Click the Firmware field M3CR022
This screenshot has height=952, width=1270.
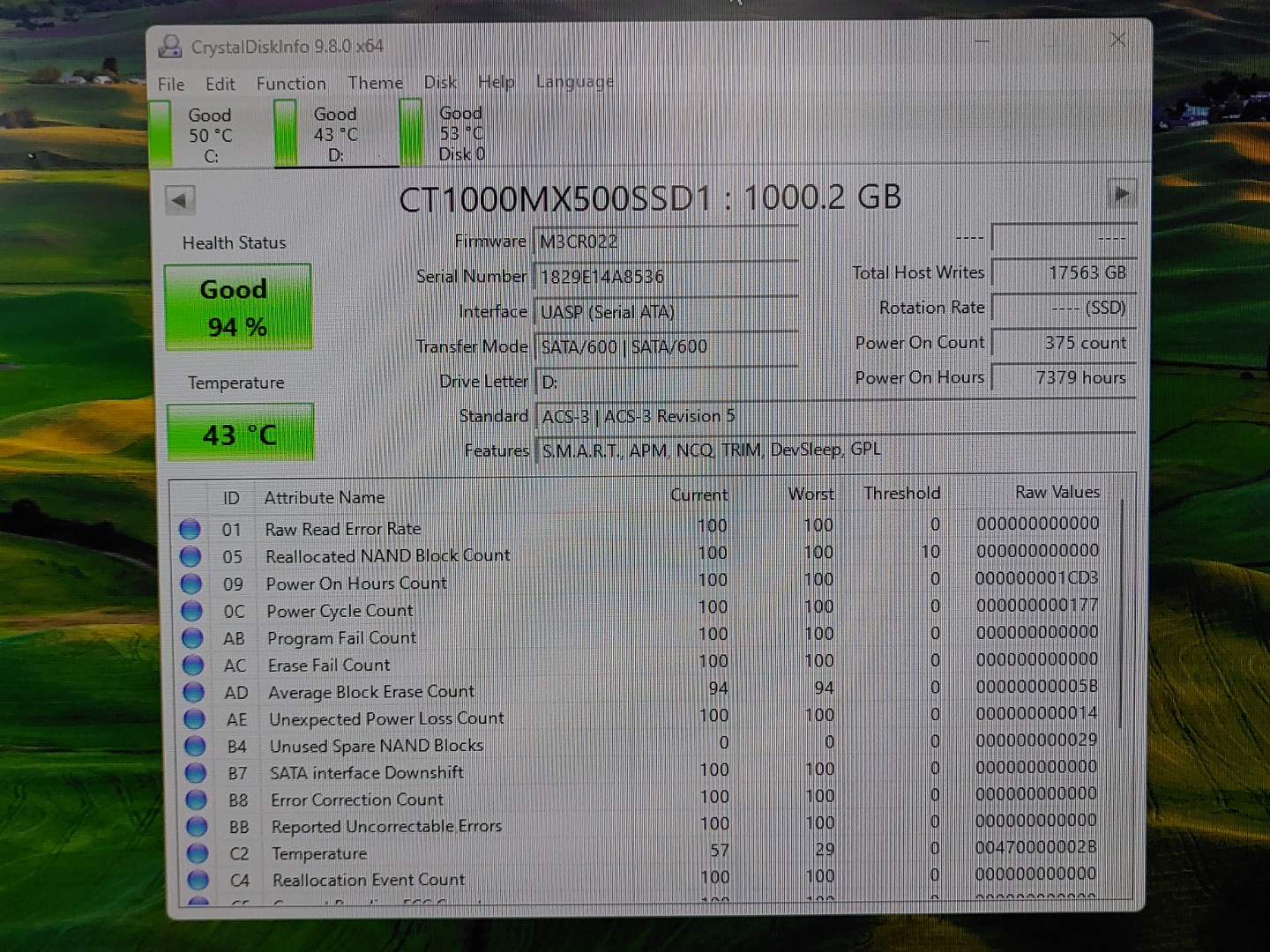666,242
